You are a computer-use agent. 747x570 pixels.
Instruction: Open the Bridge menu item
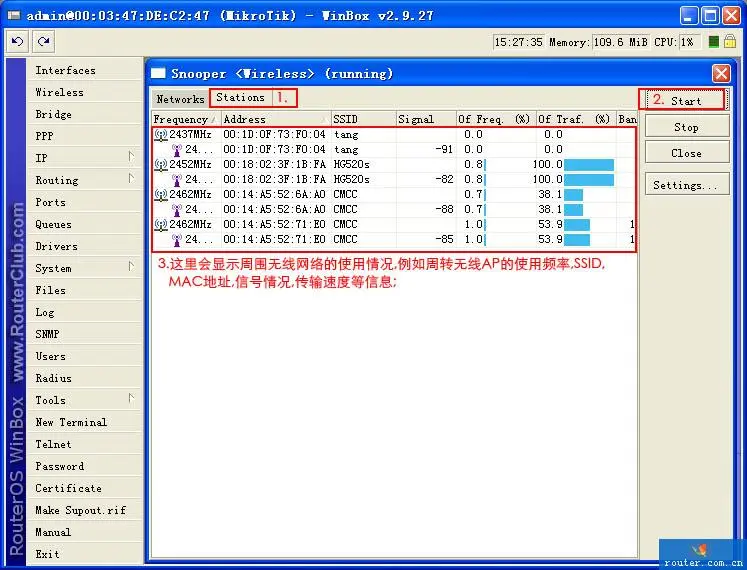84,114
